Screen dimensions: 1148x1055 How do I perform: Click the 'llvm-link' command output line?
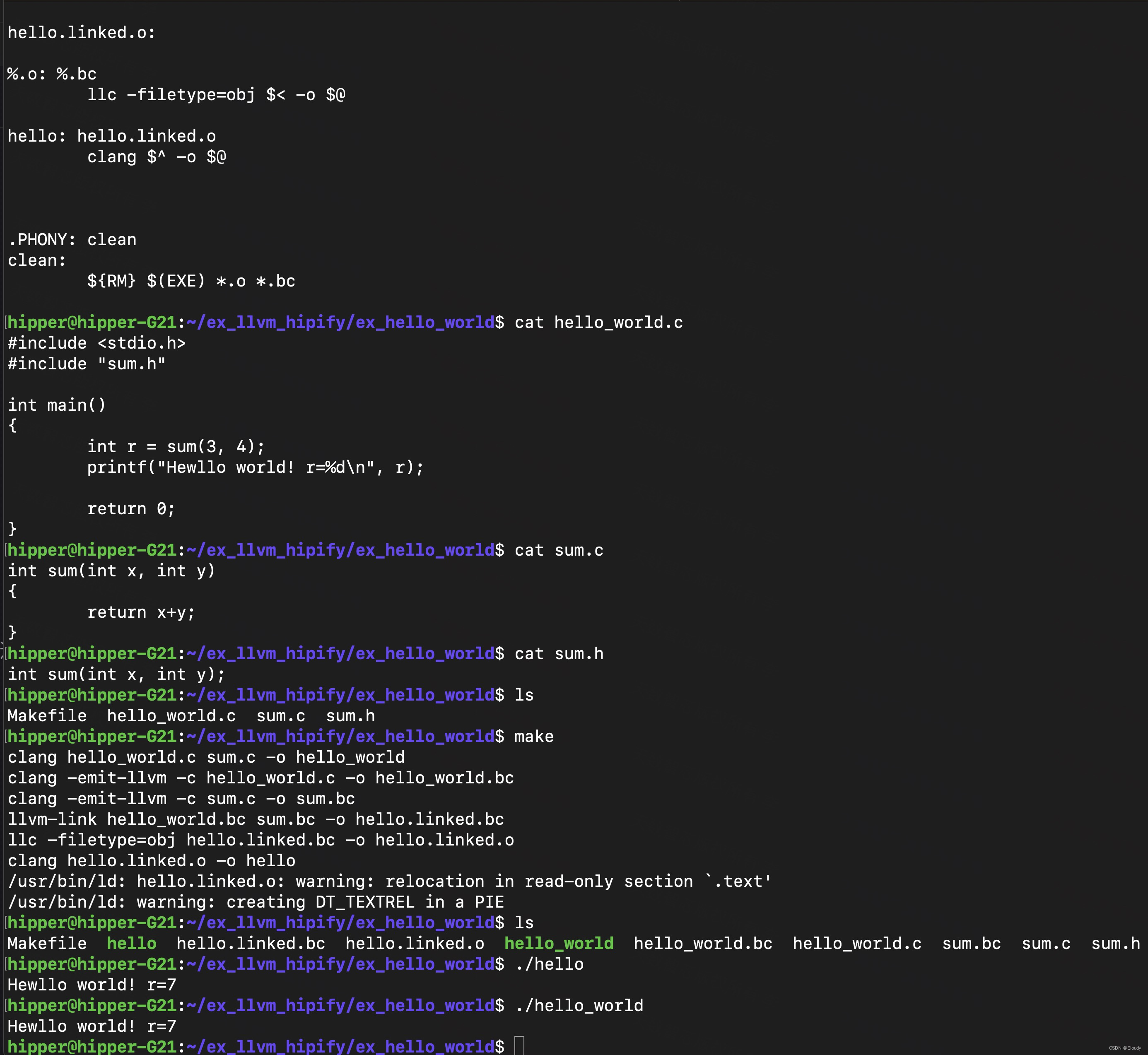pos(256,819)
